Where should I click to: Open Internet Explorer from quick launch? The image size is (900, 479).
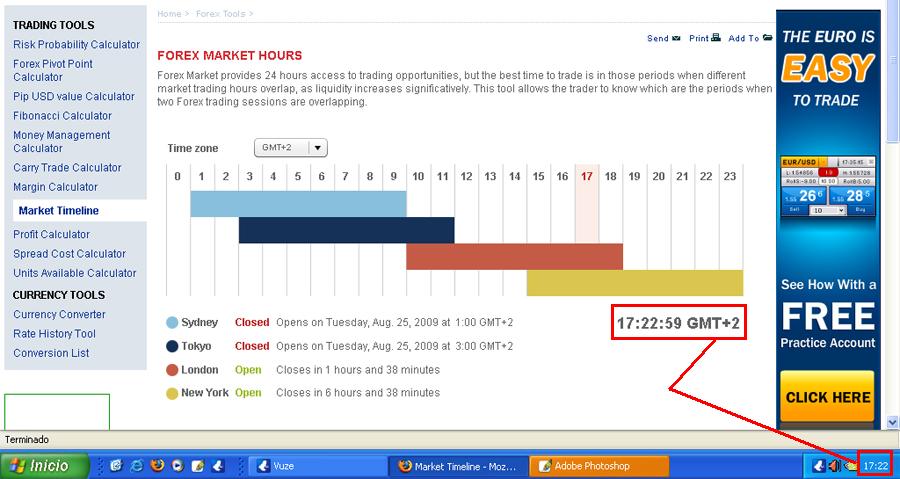[x=136, y=466]
